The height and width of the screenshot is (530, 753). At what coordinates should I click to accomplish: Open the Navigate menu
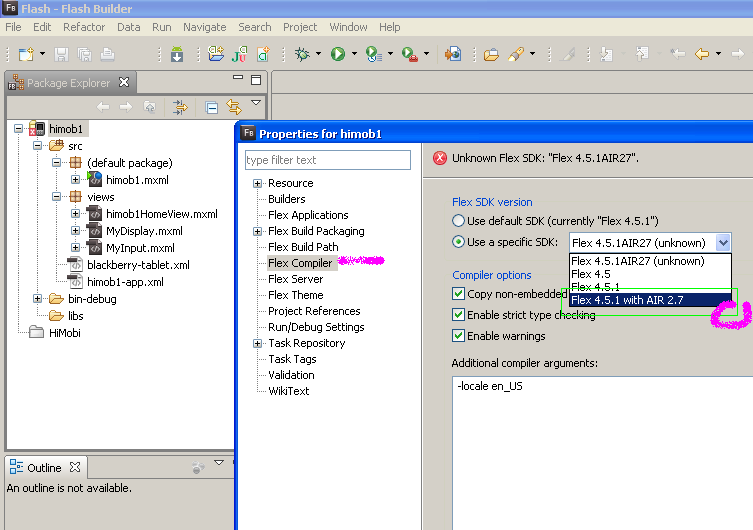point(205,27)
